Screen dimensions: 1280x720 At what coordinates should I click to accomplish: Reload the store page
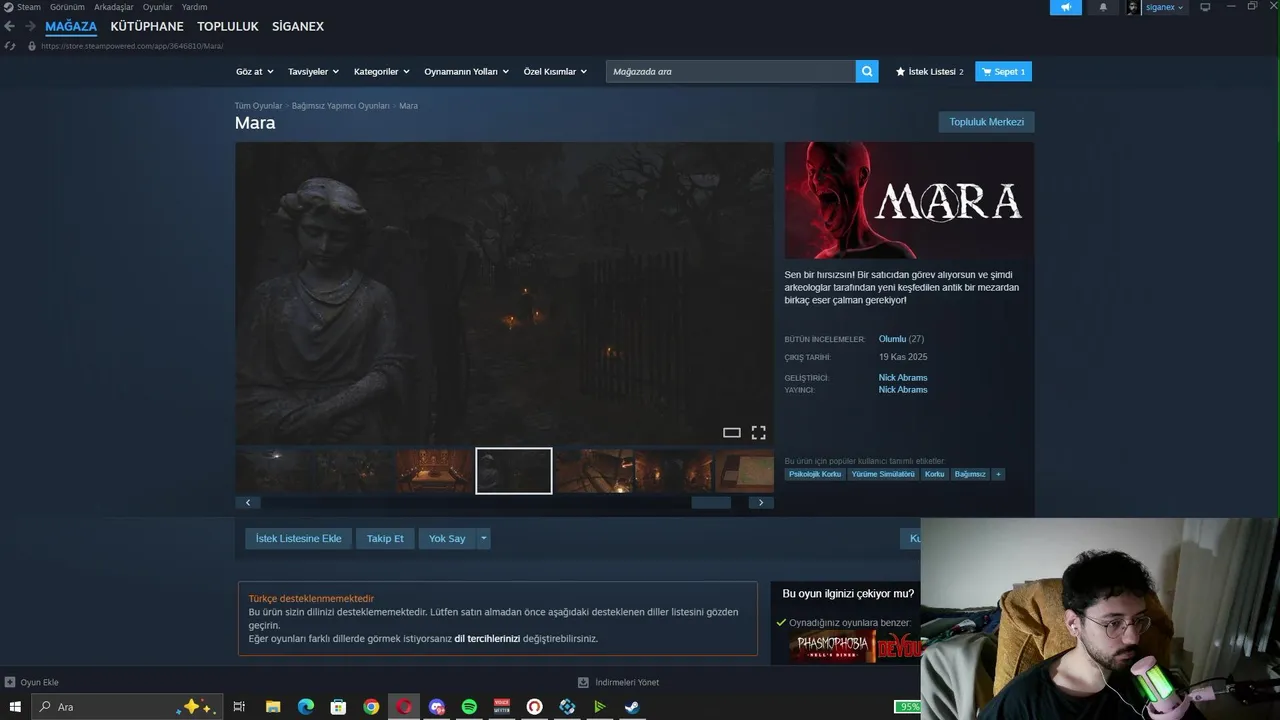(9, 46)
